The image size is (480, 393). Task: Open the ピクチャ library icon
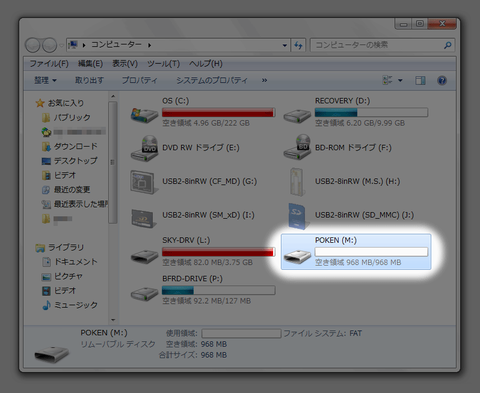(x=46, y=277)
